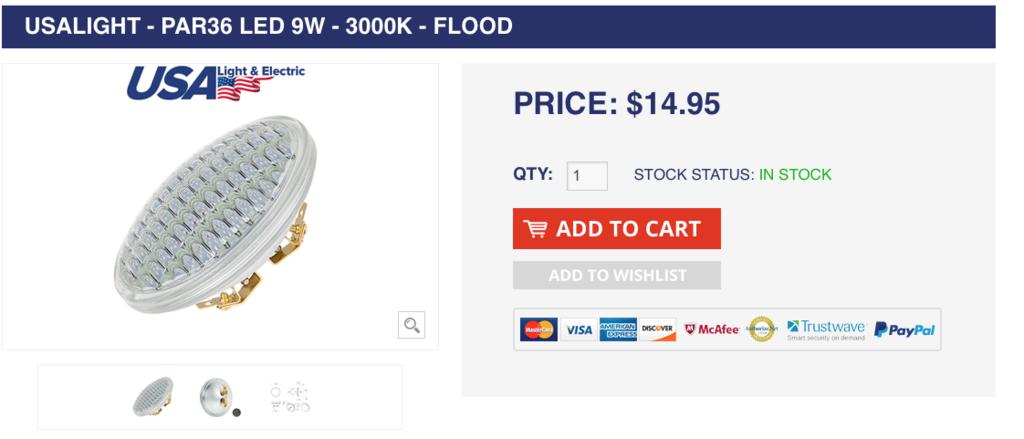The height and width of the screenshot is (439, 1024).
Task: Focus the QTY quantity input field
Action: pos(587,176)
